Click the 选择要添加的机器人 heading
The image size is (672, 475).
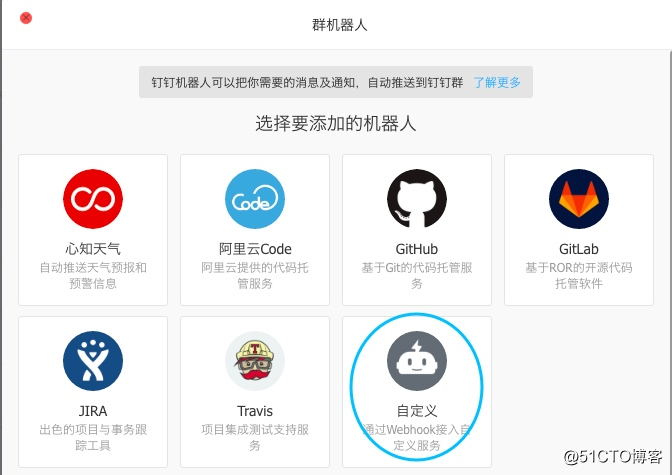(336, 124)
